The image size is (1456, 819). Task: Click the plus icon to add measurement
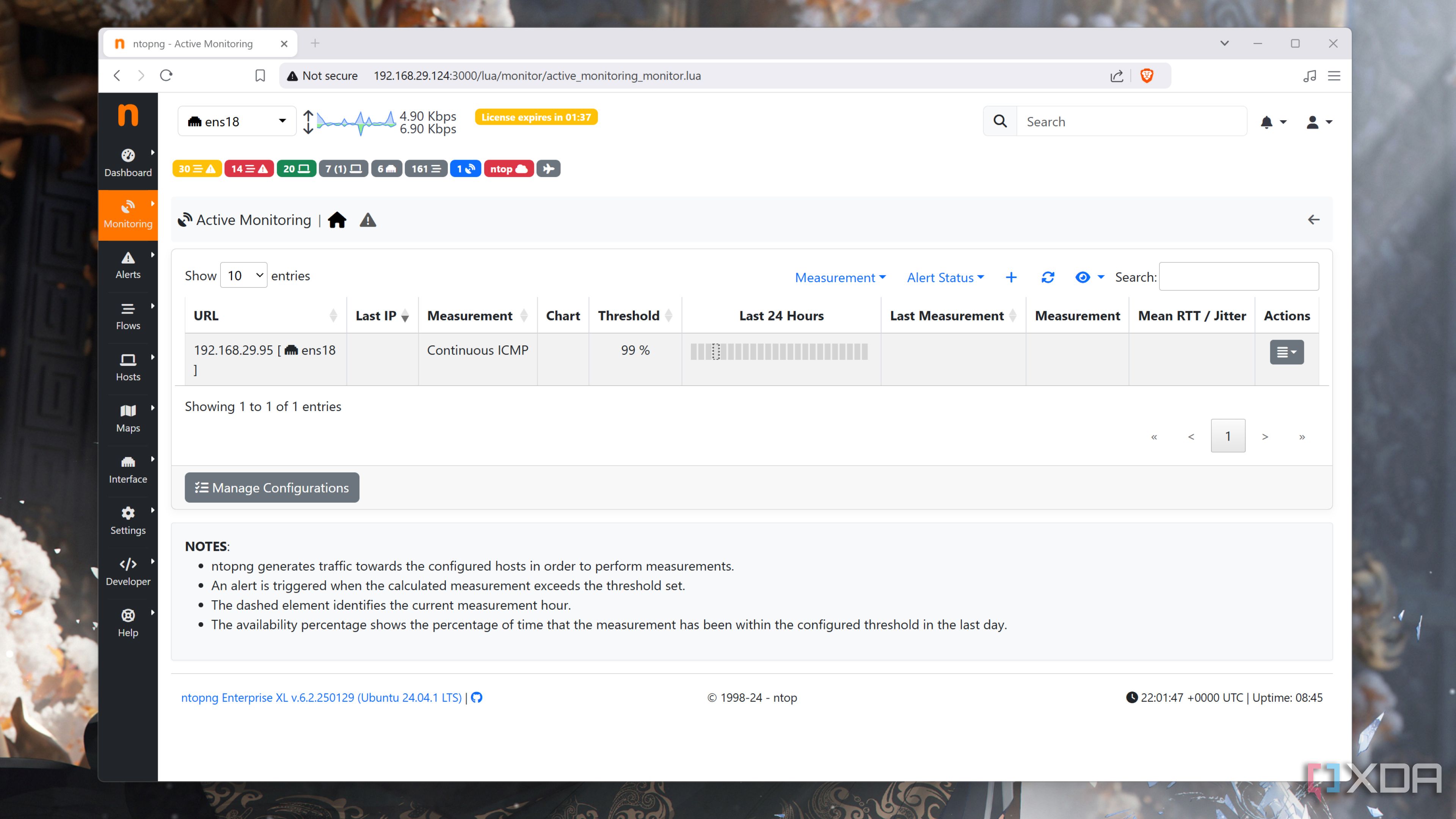[1011, 277]
